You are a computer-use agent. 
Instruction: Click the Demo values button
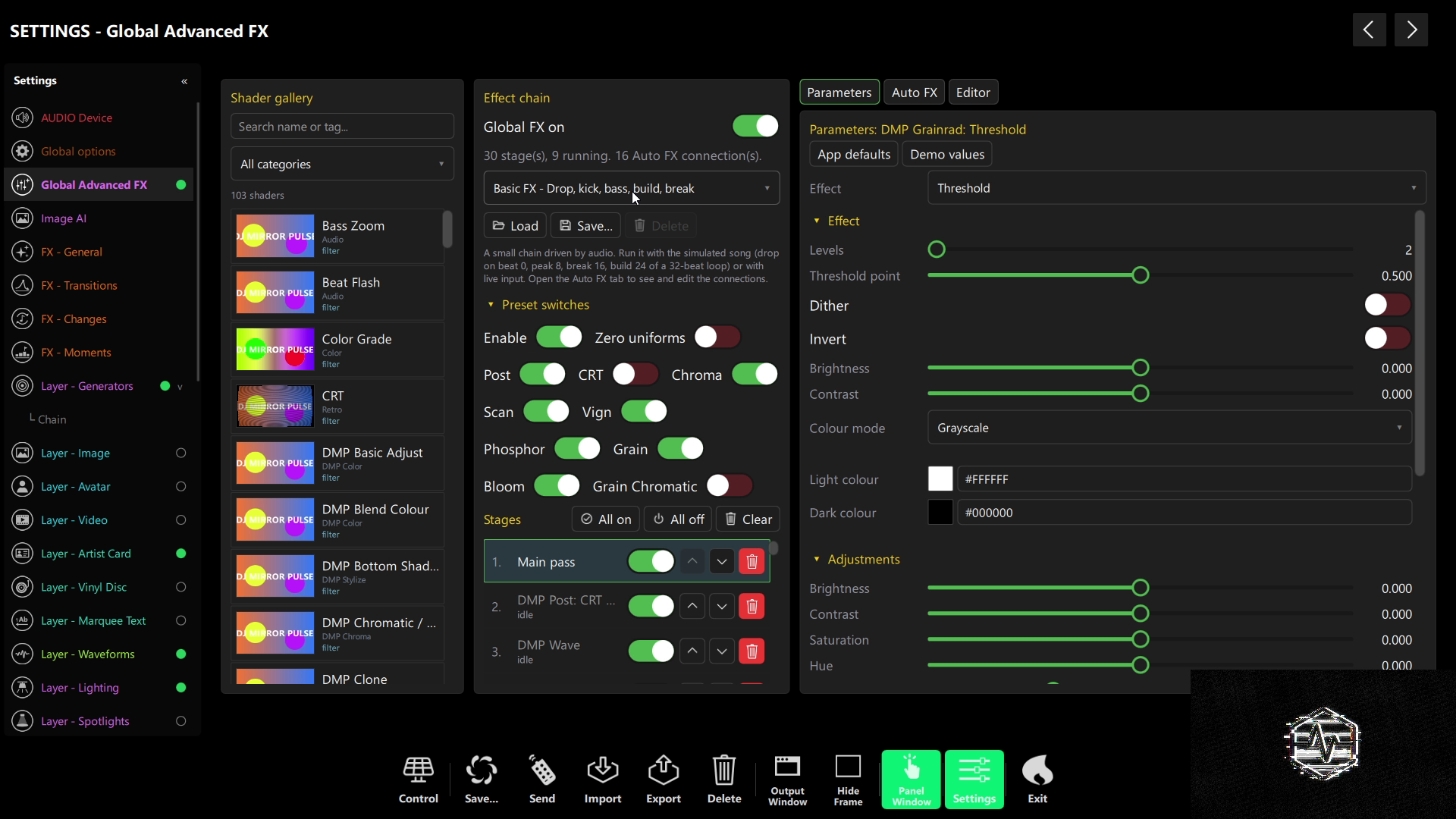pyautogui.click(x=947, y=154)
